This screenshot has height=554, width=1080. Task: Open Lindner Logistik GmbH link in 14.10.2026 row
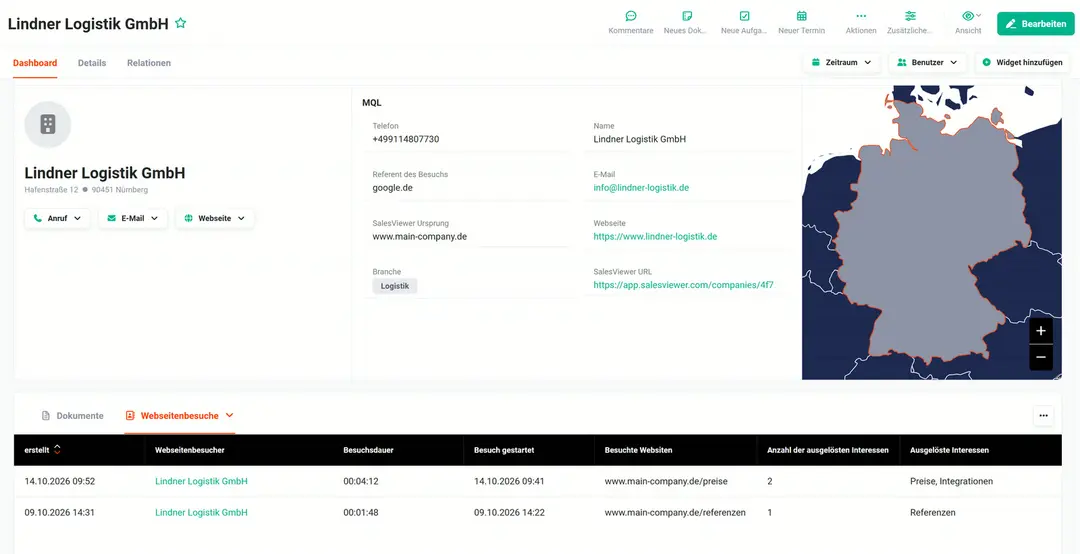201,482
